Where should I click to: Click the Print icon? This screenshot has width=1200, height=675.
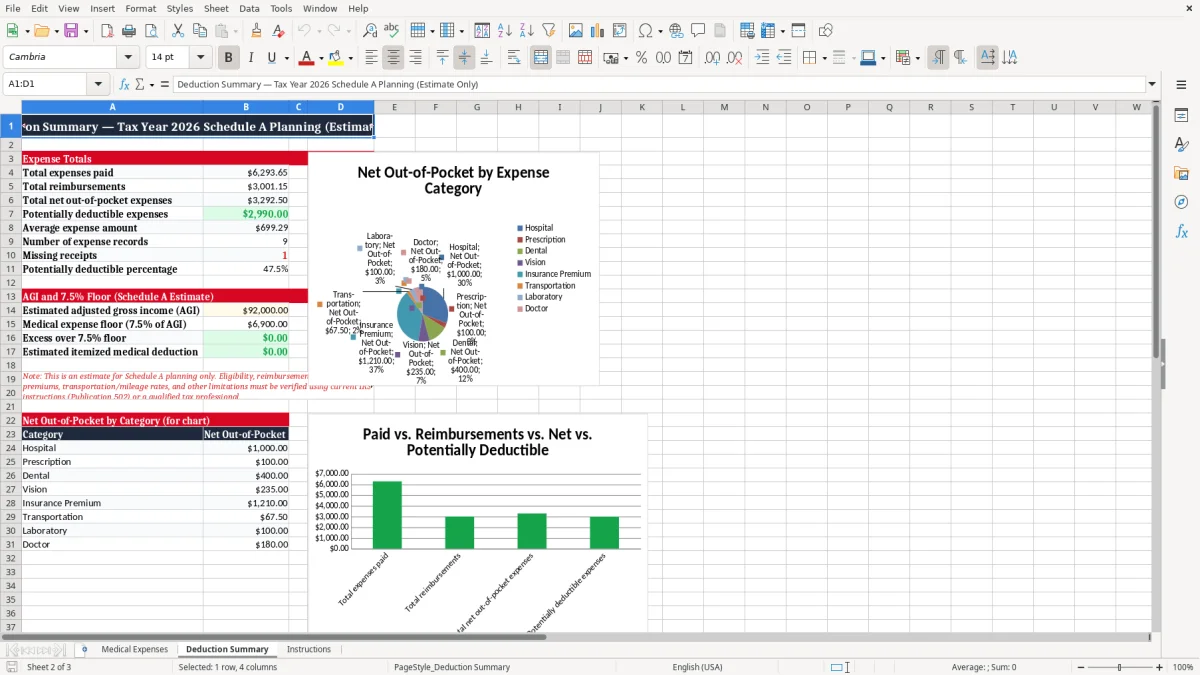128,31
